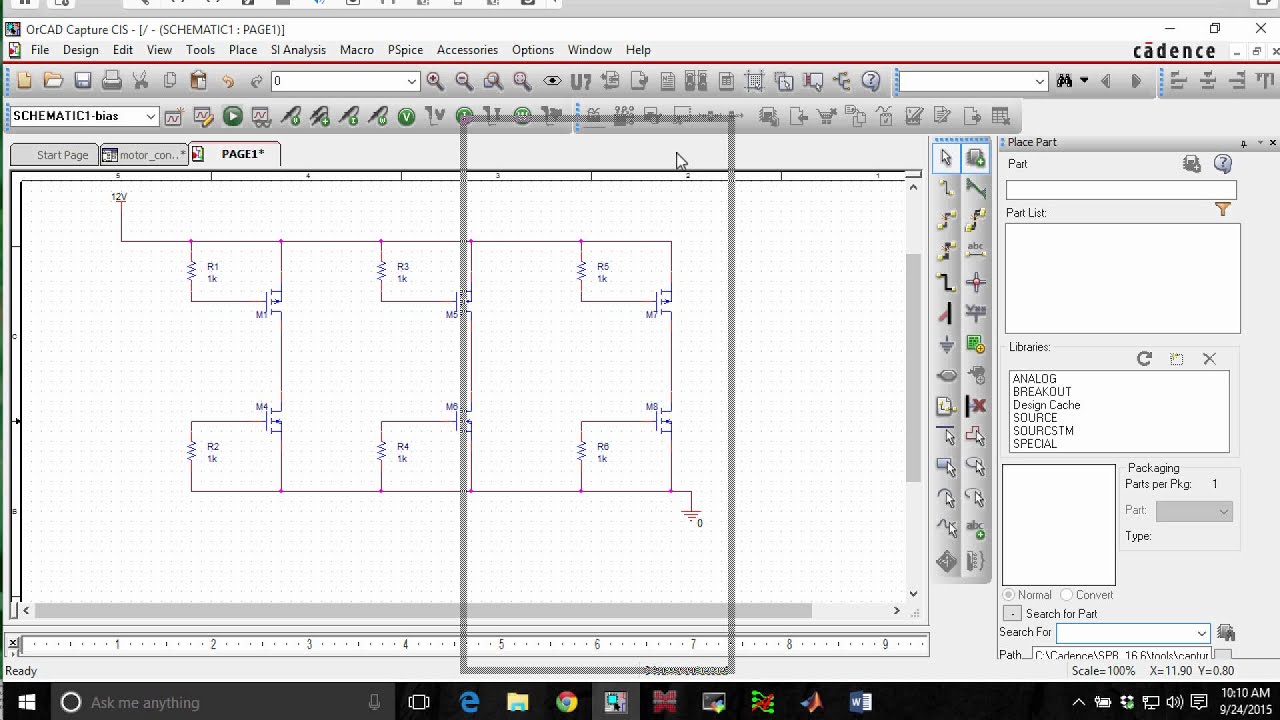Edit simulation settings icon

[x=203, y=116]
